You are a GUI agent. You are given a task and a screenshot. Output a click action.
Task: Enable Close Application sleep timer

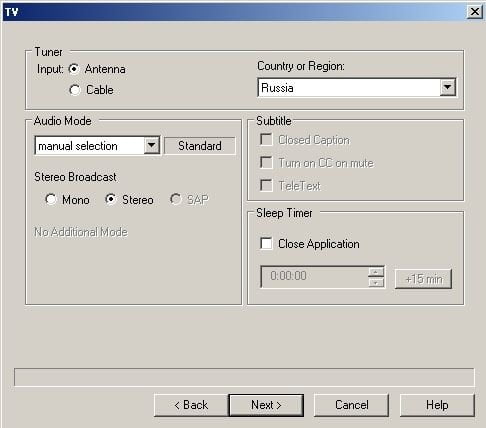266,244
